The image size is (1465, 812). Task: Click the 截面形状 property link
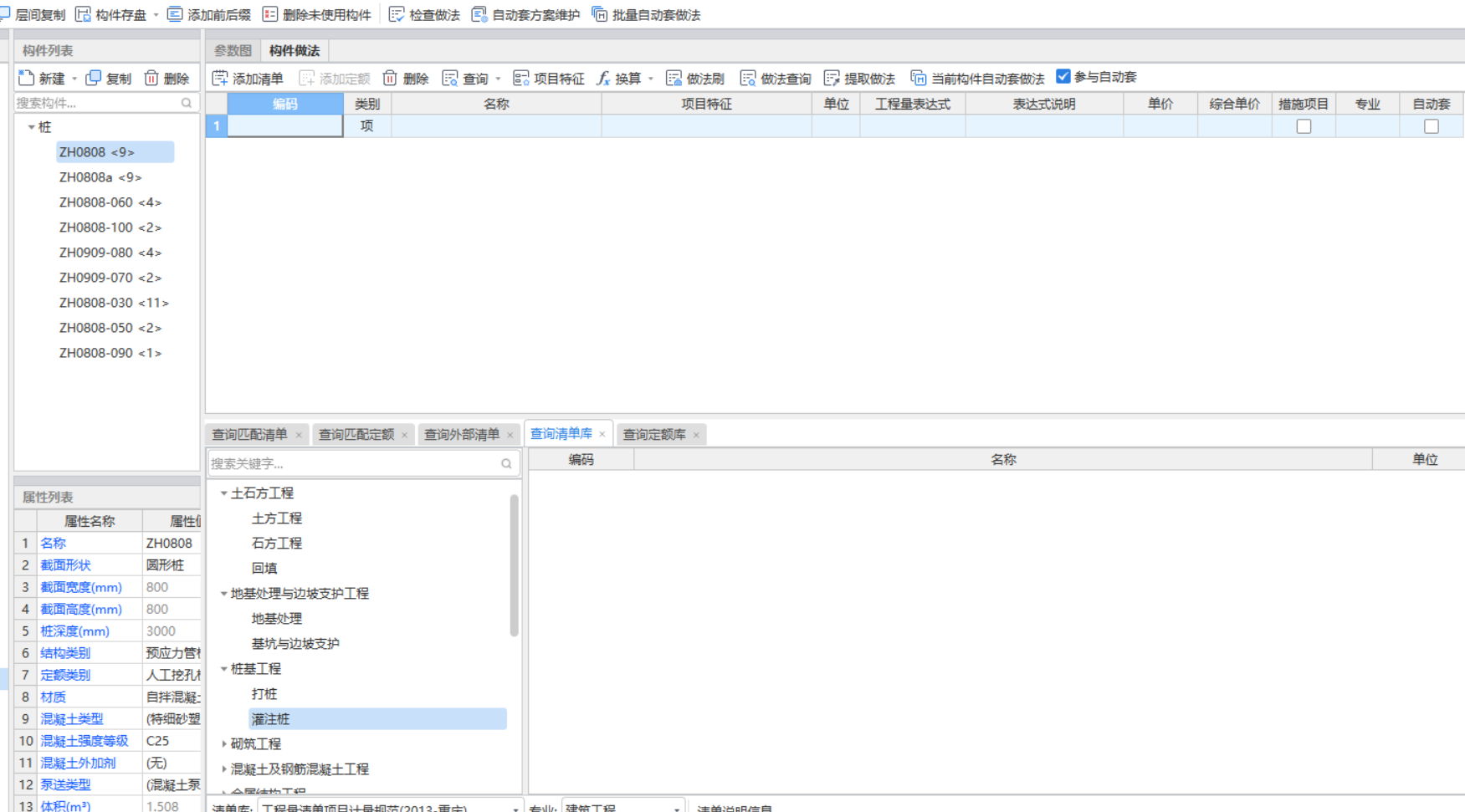click(65, 565)
